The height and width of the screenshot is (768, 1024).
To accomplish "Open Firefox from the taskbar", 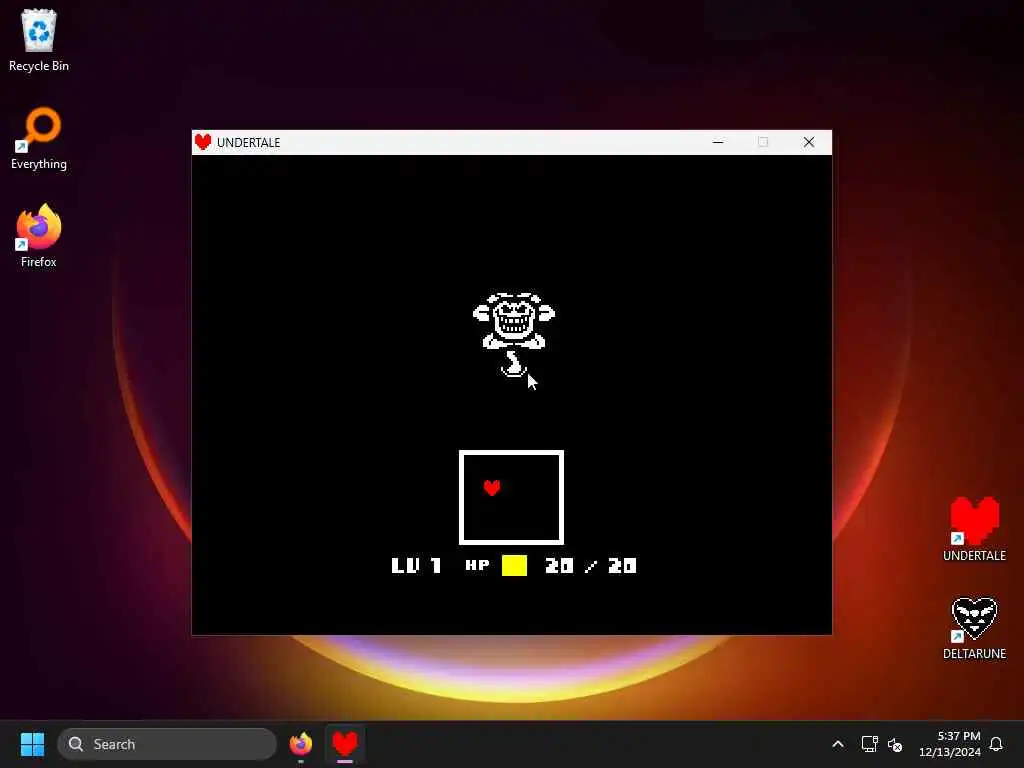I will (x=301, y=744).
